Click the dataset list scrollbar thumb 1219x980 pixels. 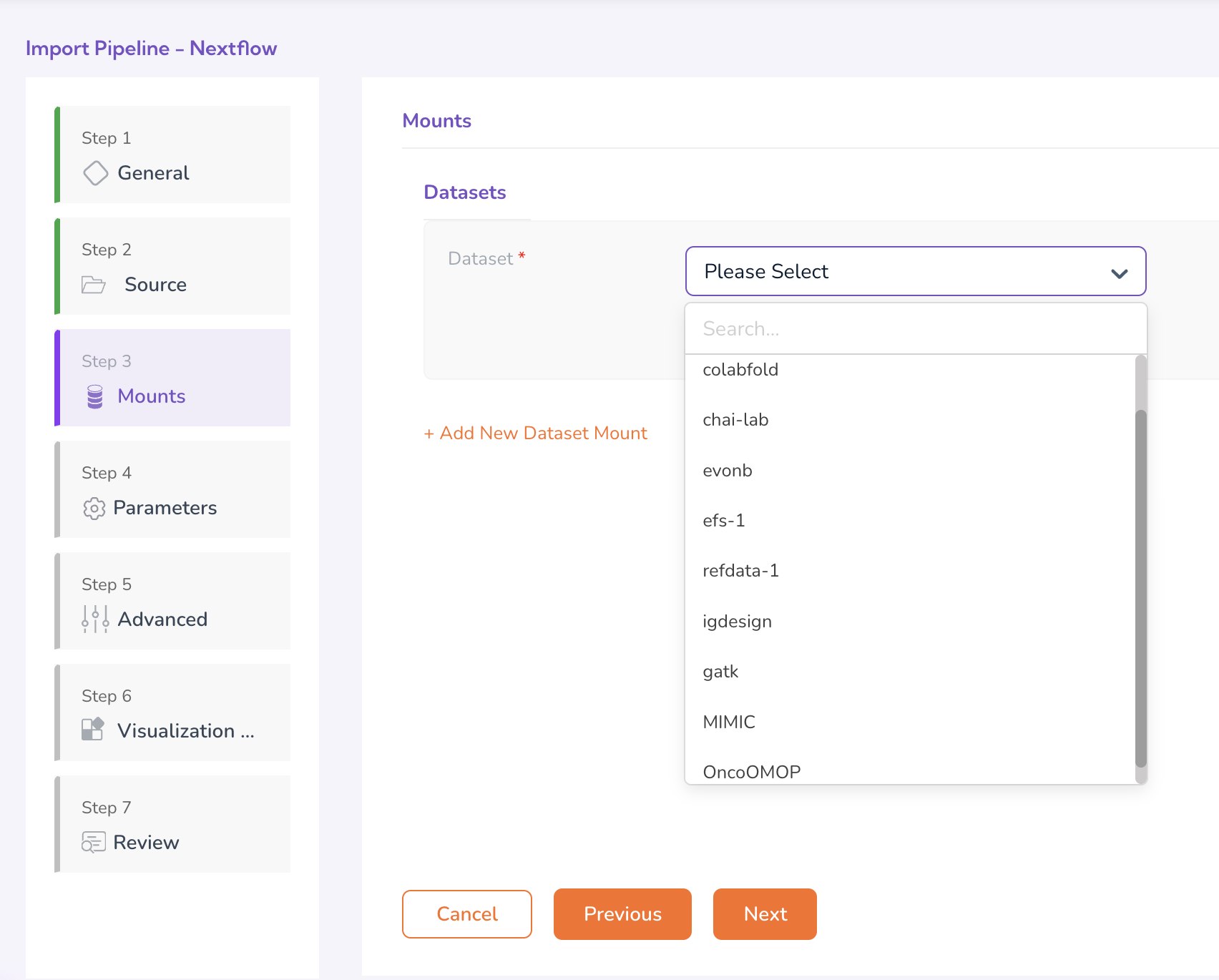[x=1140, y=587]
